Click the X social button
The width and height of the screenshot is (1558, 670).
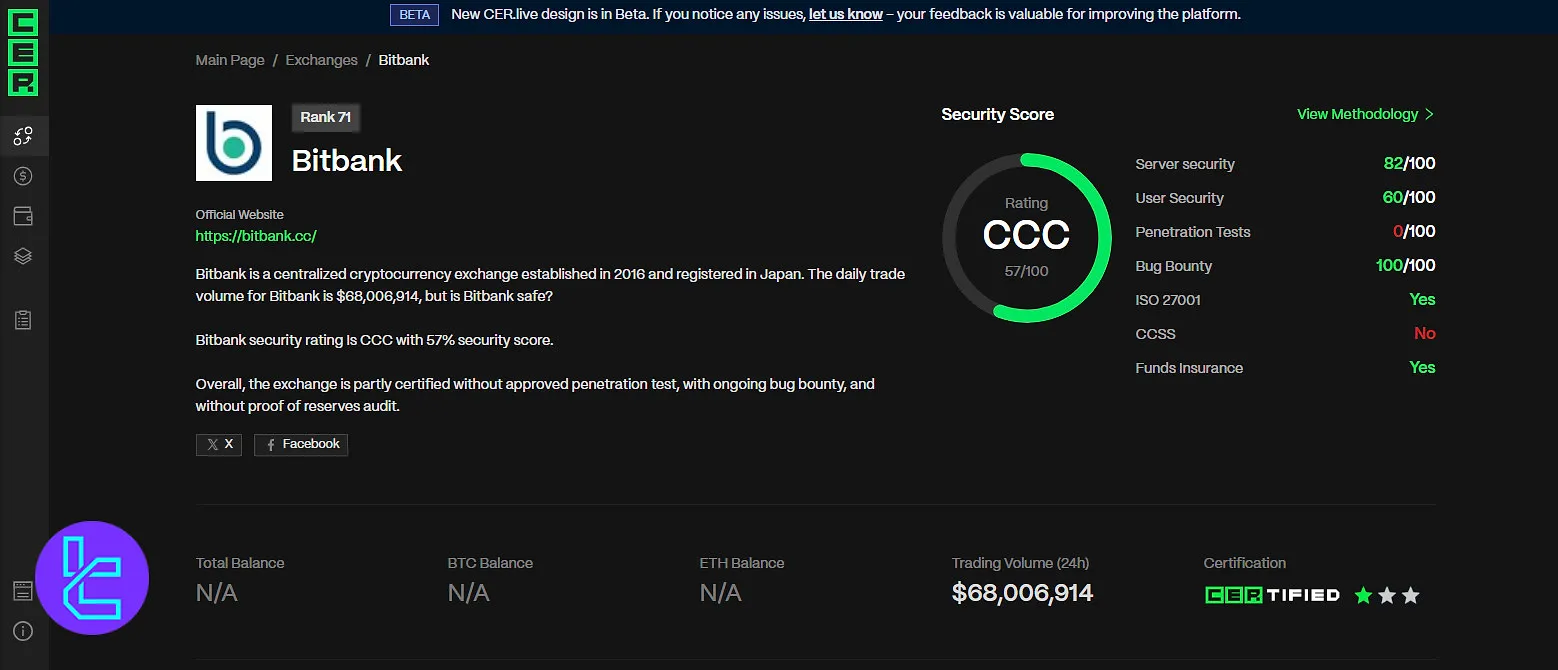pos(219,444)
